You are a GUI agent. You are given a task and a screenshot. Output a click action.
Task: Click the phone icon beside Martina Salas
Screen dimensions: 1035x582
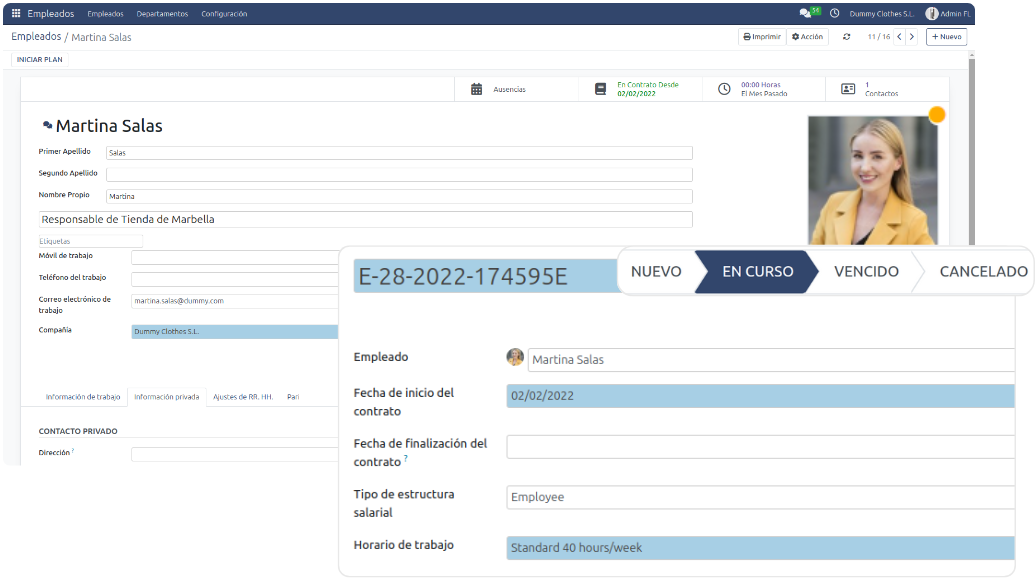[x=46, y=123]
